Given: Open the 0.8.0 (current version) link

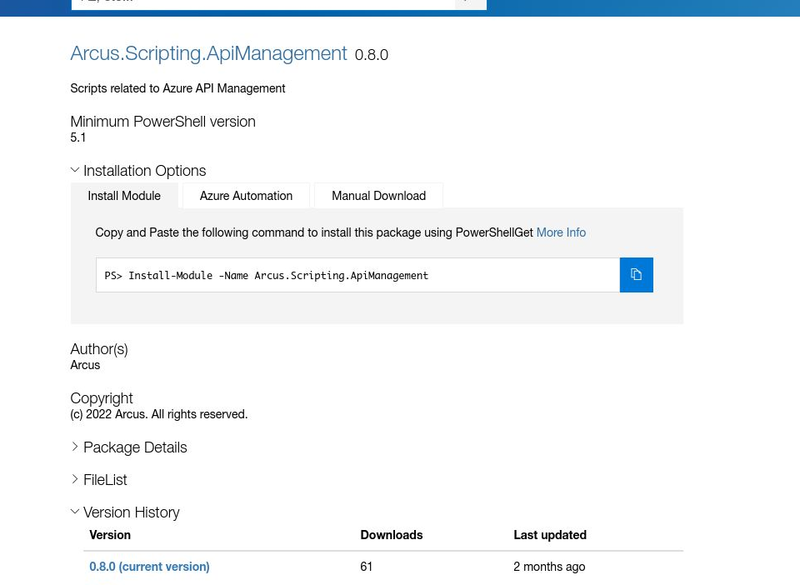Looking at the screenshot, I should click(x=149, y=567).
